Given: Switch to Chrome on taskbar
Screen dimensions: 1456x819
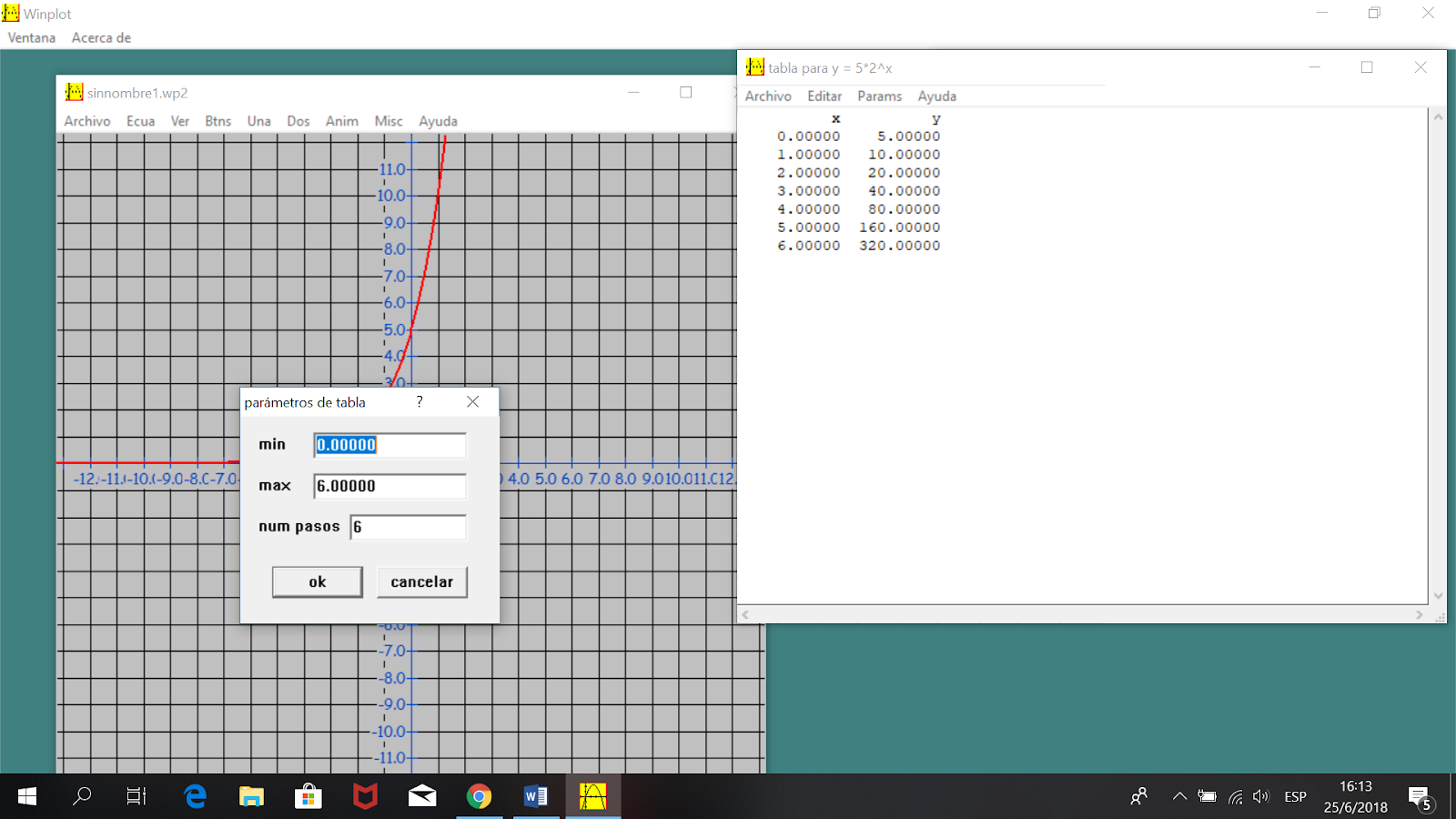Looking at the screenshot, I should tap(479, 797).
